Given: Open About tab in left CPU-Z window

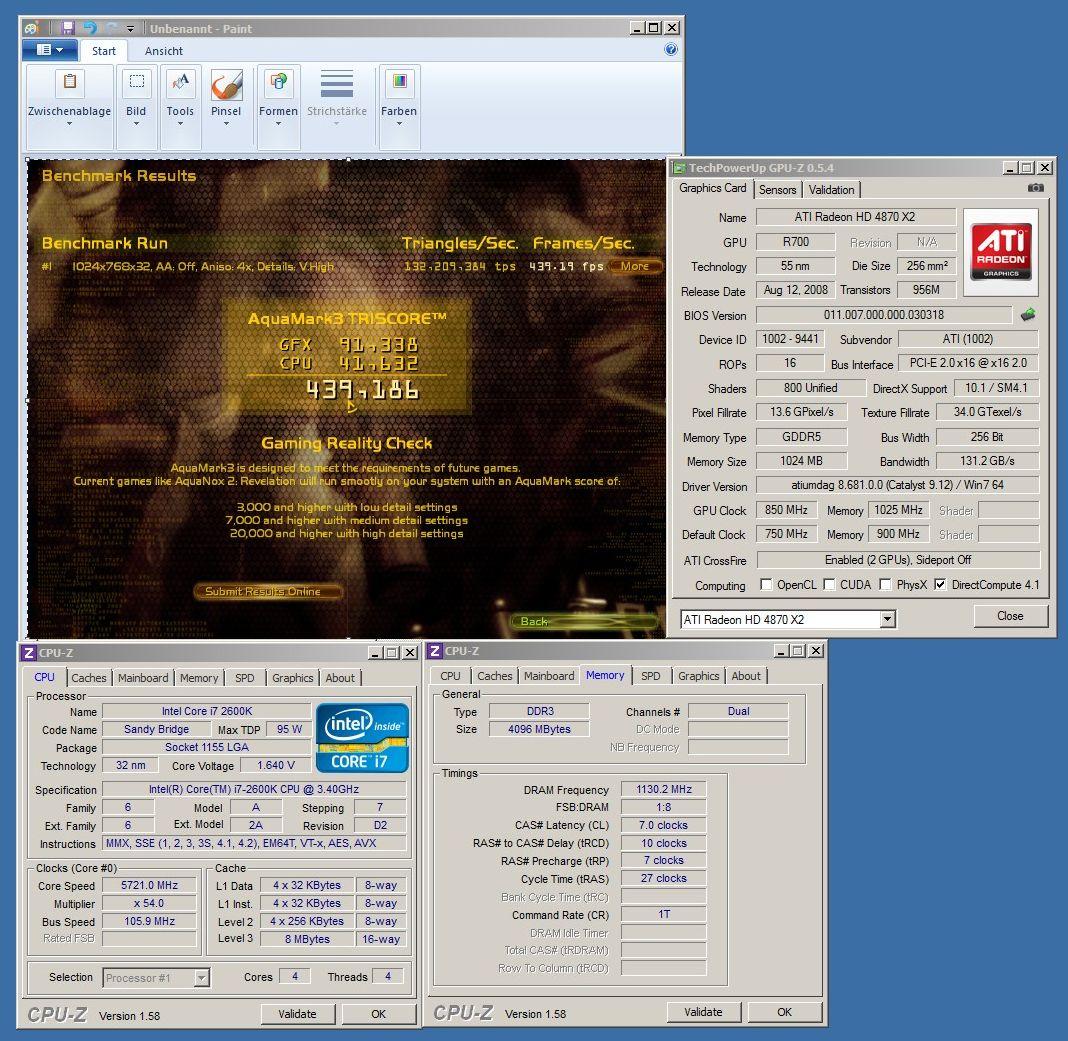Looking at the screenshot, I should (x=340, y=678).
